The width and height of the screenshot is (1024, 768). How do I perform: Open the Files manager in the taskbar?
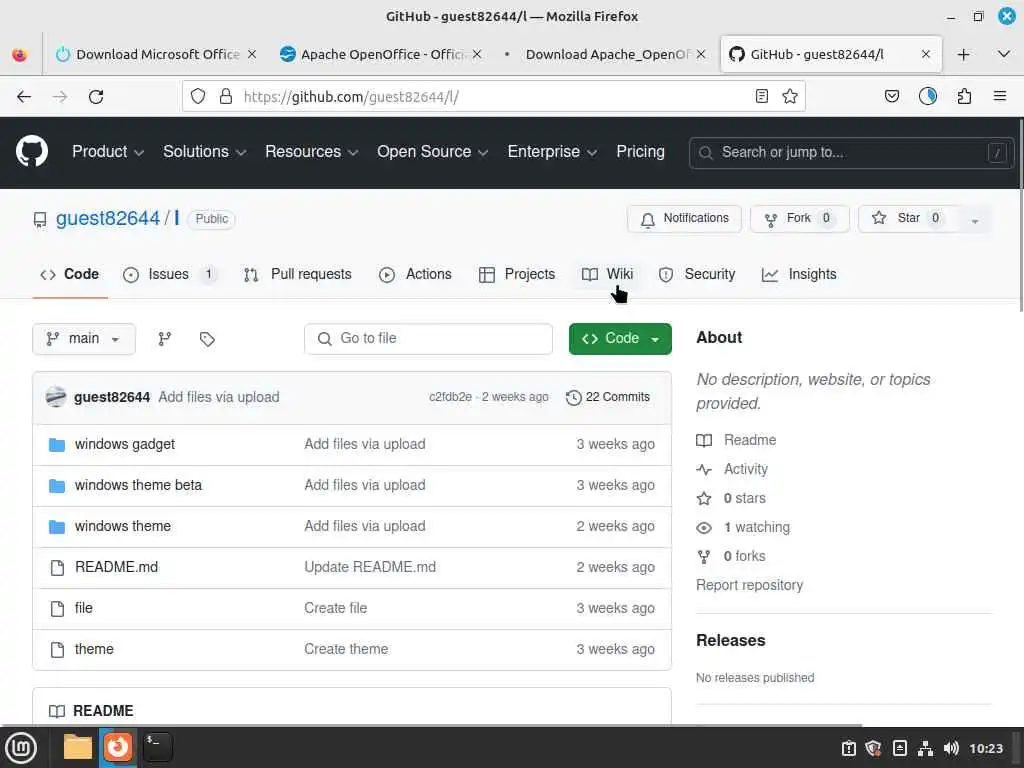coord(77,746)
